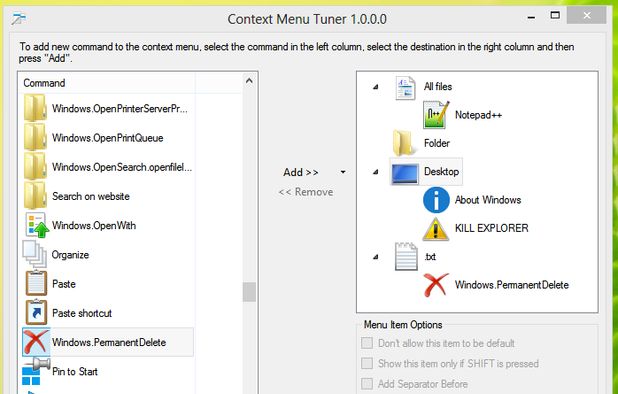Open the Add button dropdown arrow
Image resolution: width=618 pixels, height=394 pixels.
(343, 172)
